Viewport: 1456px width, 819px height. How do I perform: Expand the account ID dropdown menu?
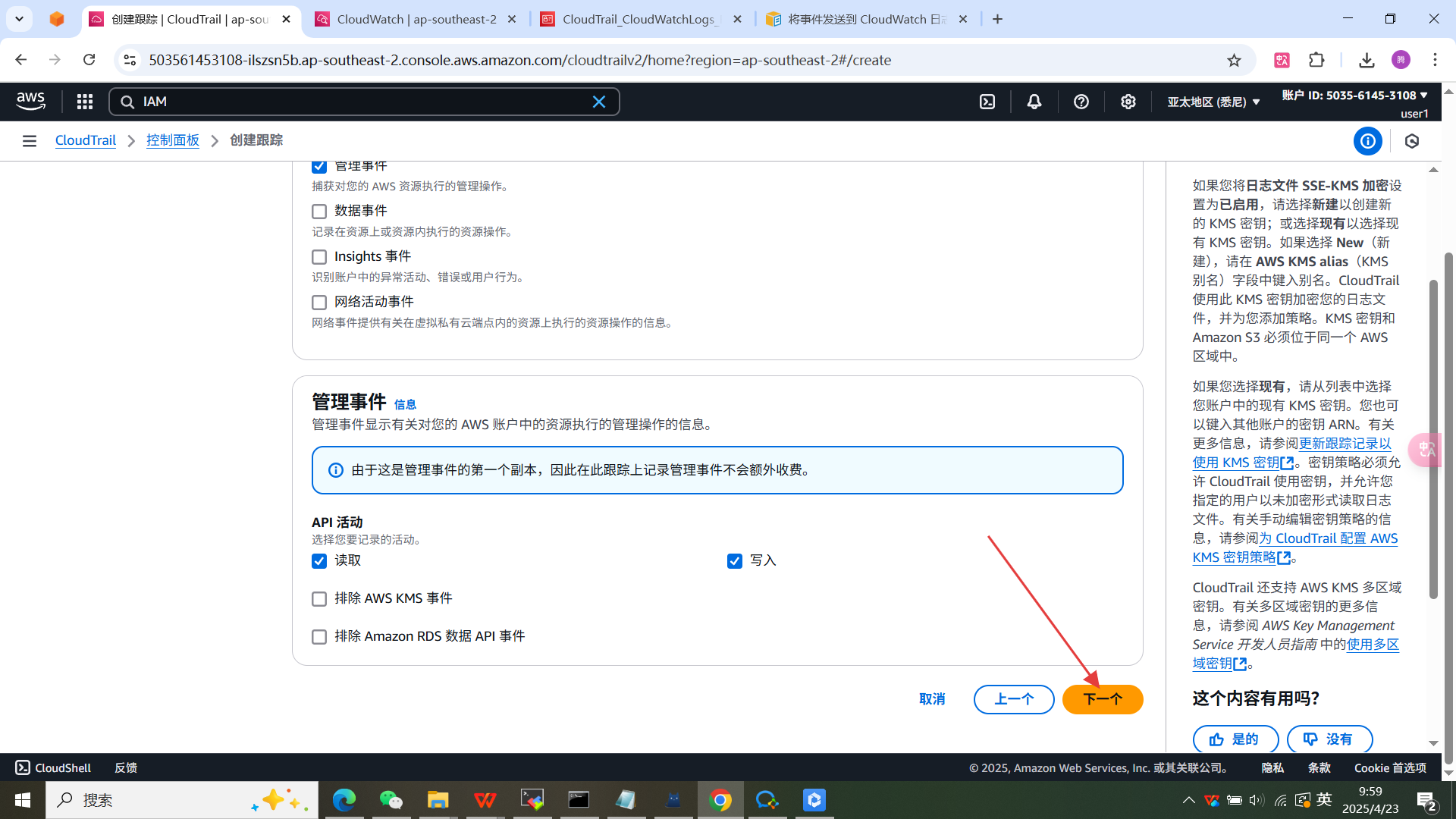tap(1354, 96)
